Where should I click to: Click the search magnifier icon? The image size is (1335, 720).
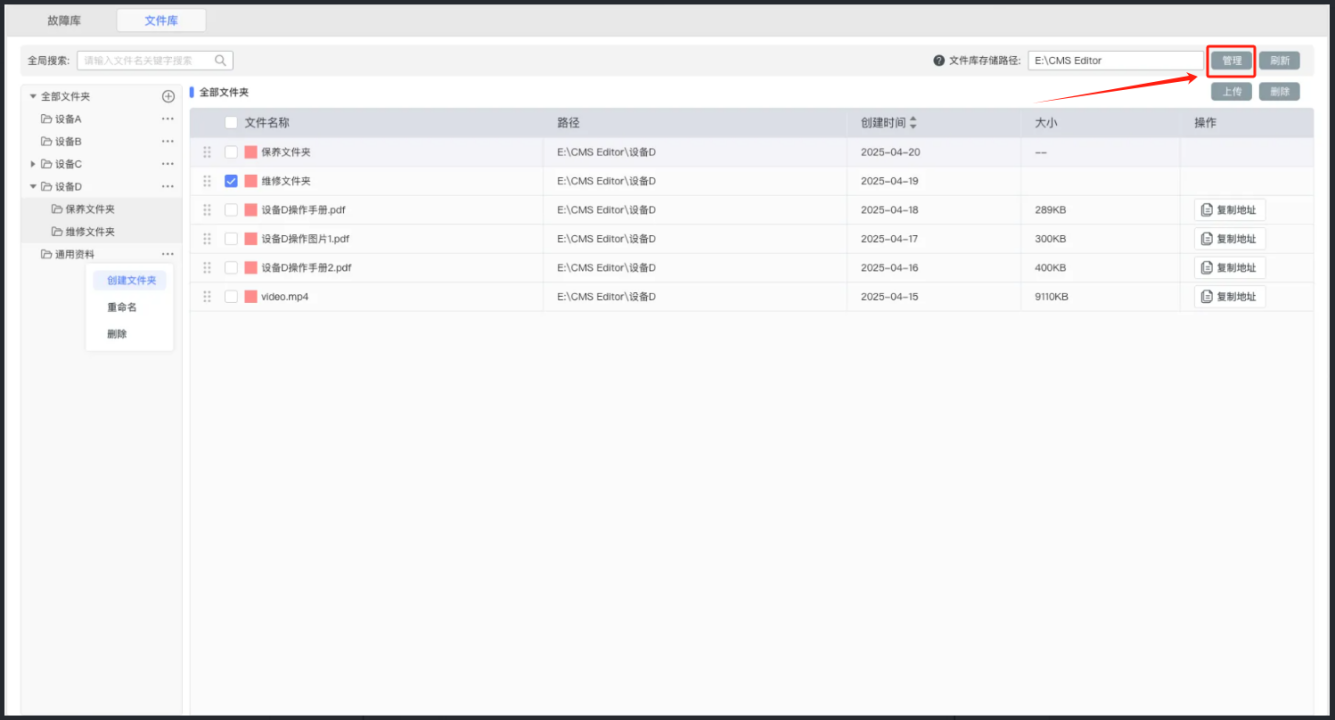(x=220, y=60)
